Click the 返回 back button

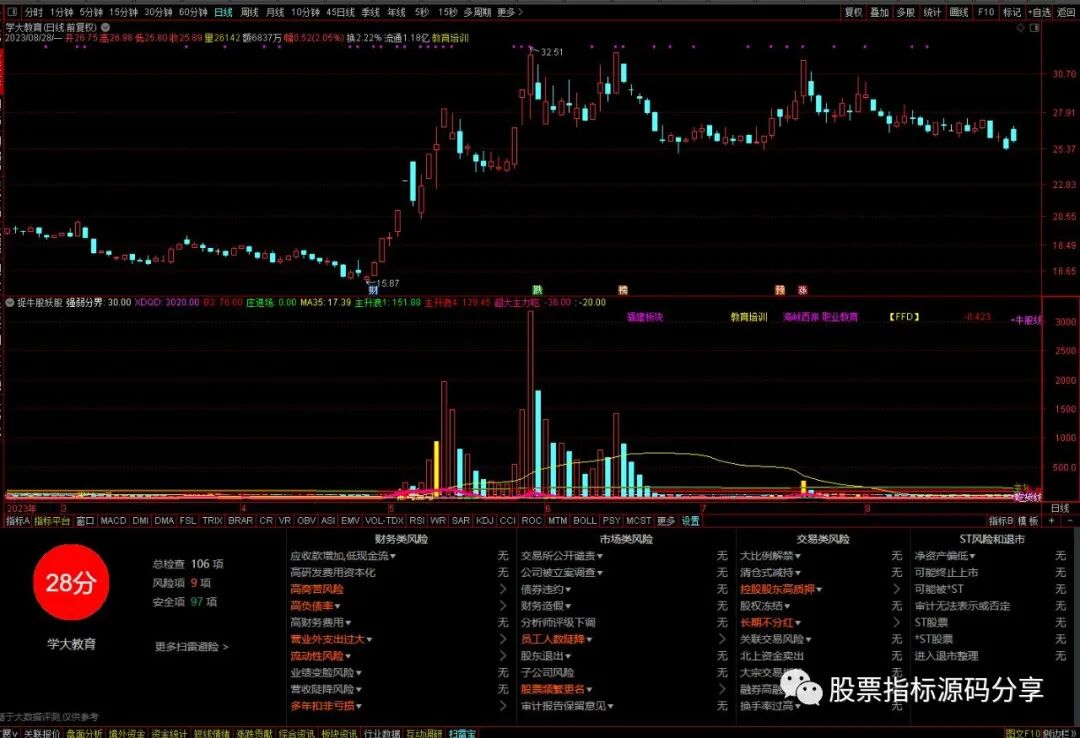coord(1066,12)
